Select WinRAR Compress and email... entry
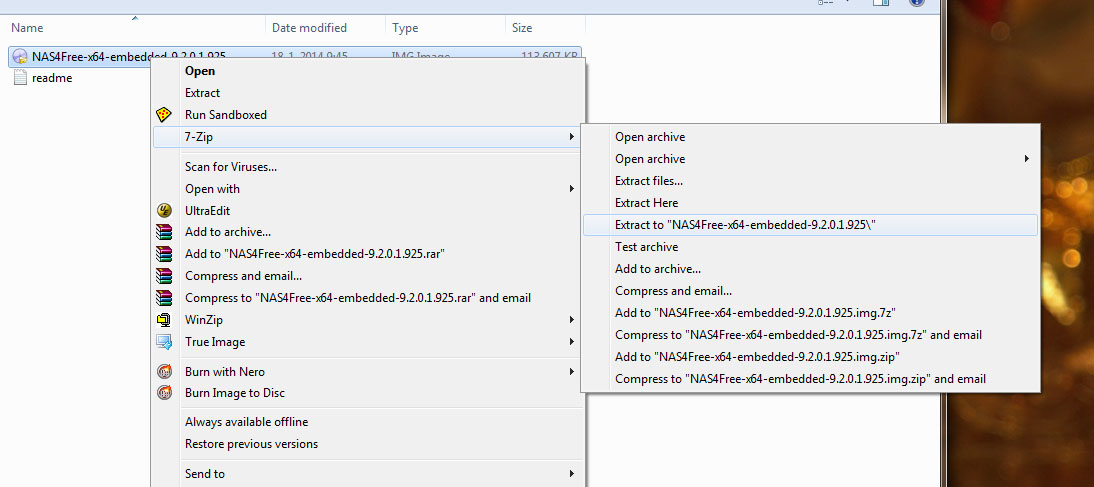This screenshot has width=1094, height=487. pos(243,276)
